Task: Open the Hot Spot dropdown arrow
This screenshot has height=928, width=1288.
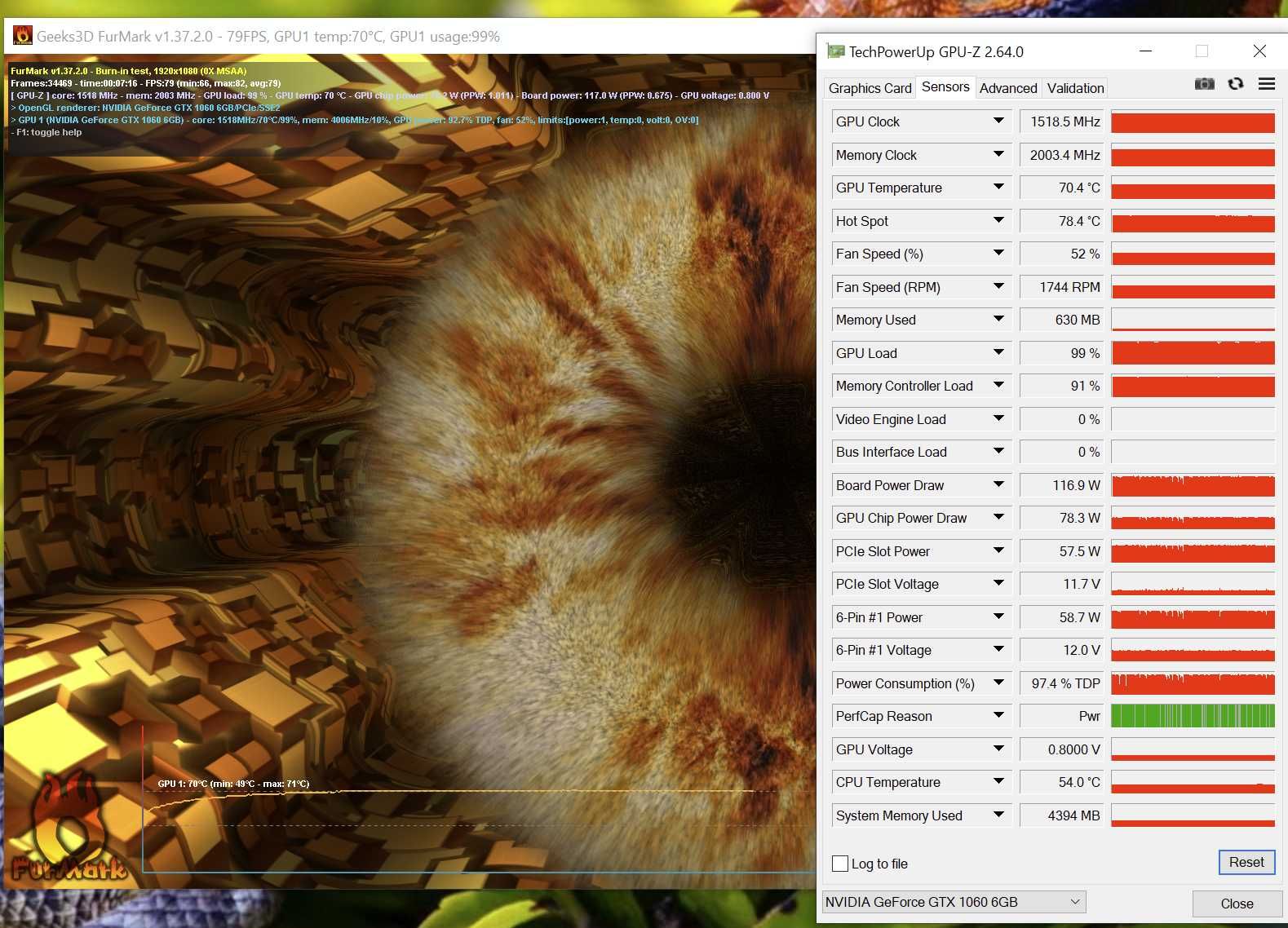Action: tap(998, 220)
